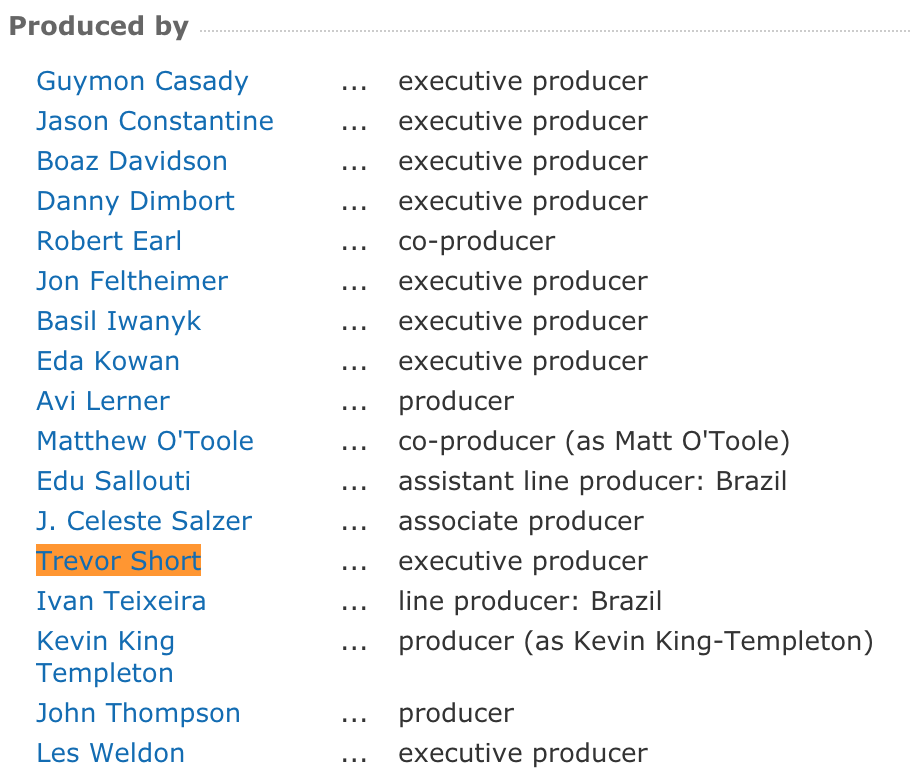The height and width of the screenshot is (782, 910).
Task: Open Ivan Teixeira's profile
Action: (x=121, y=601)
